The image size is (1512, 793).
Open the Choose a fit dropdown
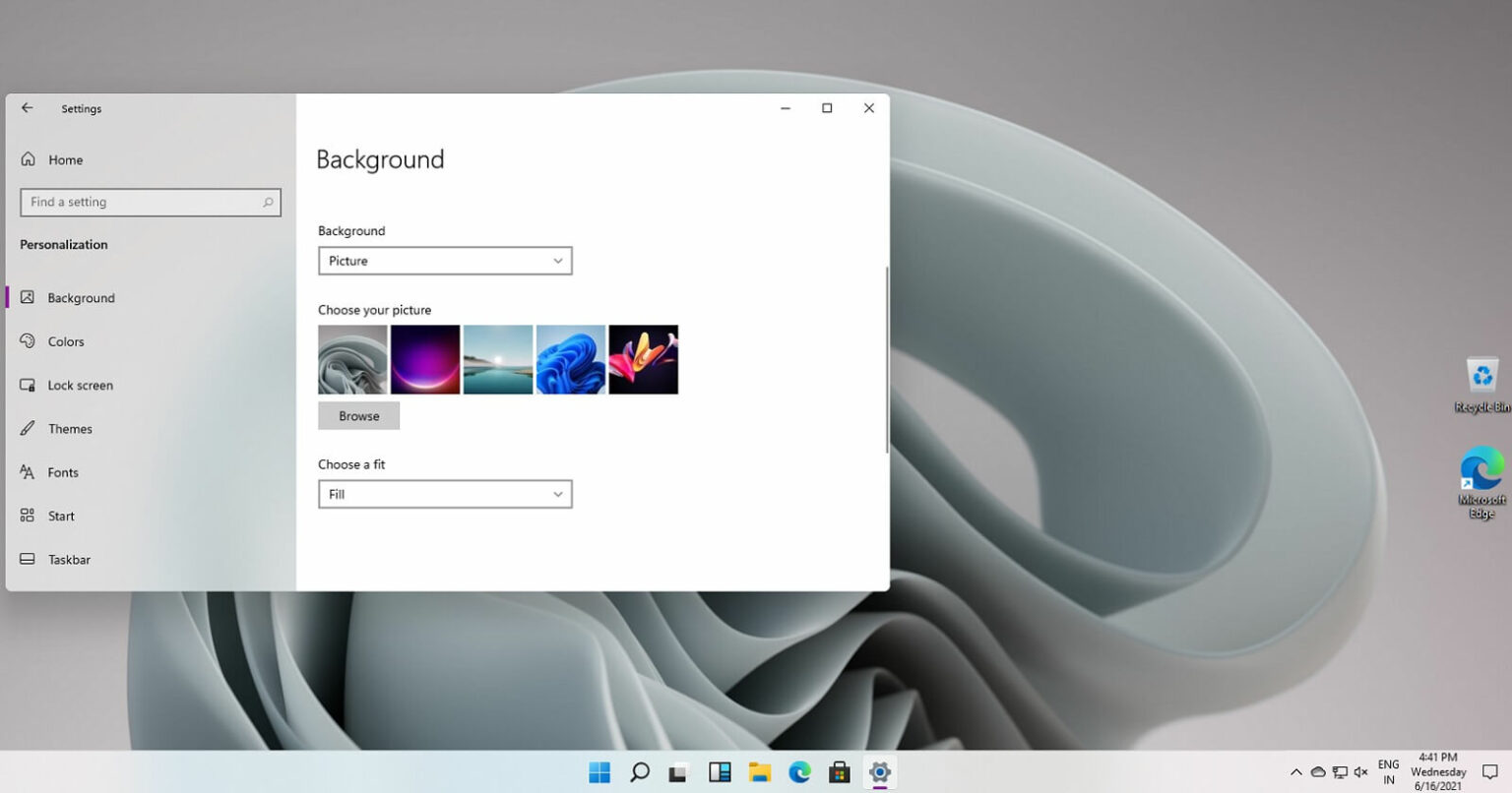click(445, 493)
